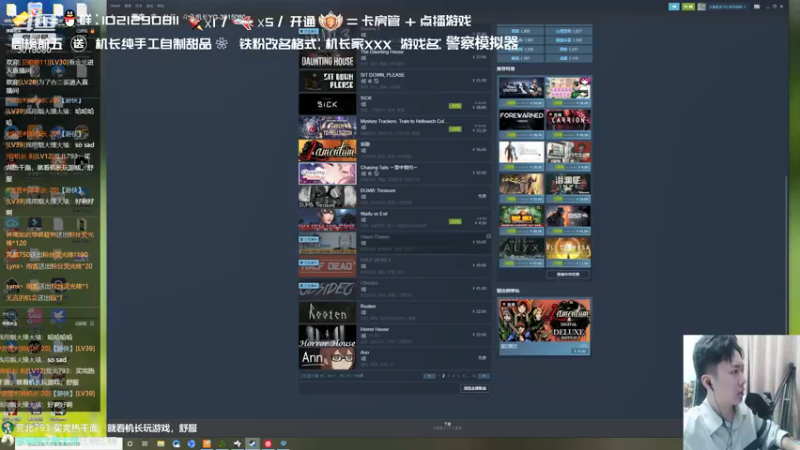The image size is (800, 450).
Task: Click the Mac icon in SIT DOWN, PLEASE row
Action: click(x=370, y=81)
